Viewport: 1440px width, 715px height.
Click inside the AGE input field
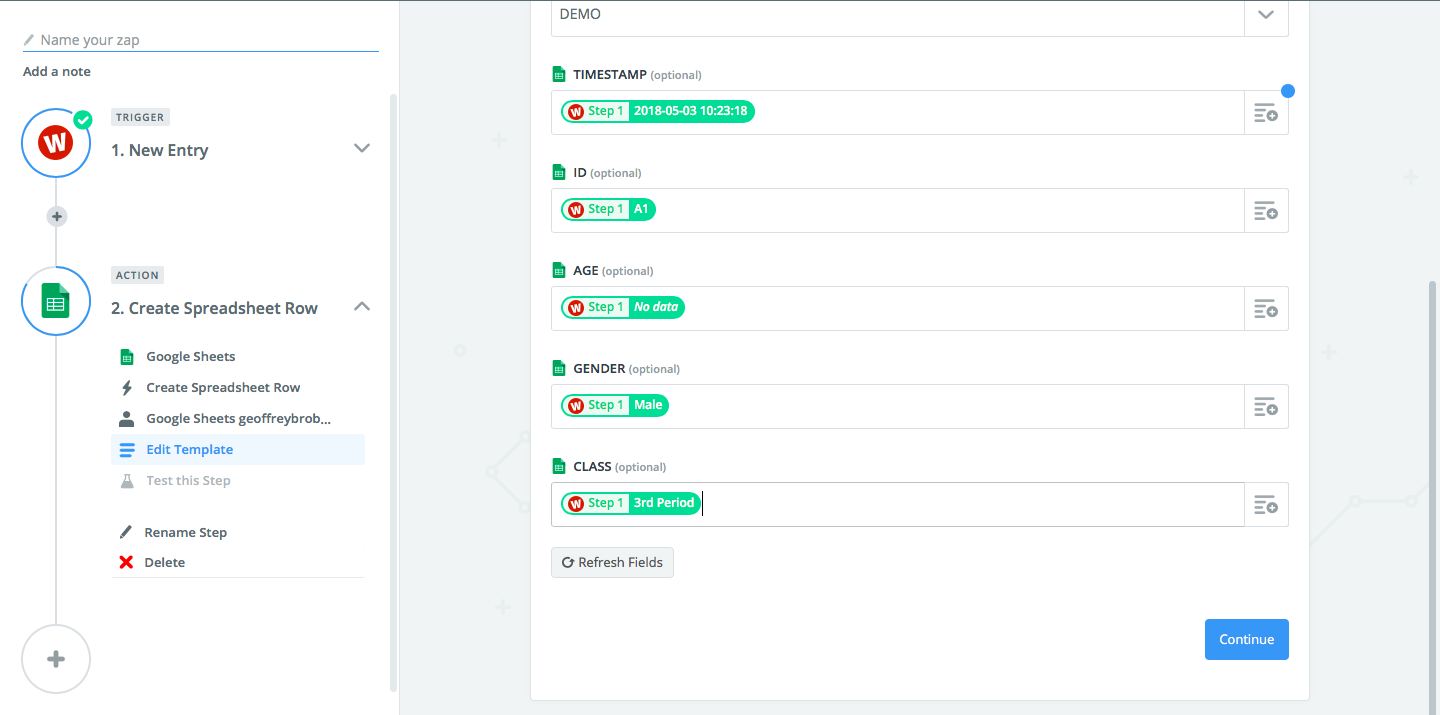(x=898, y=308)
